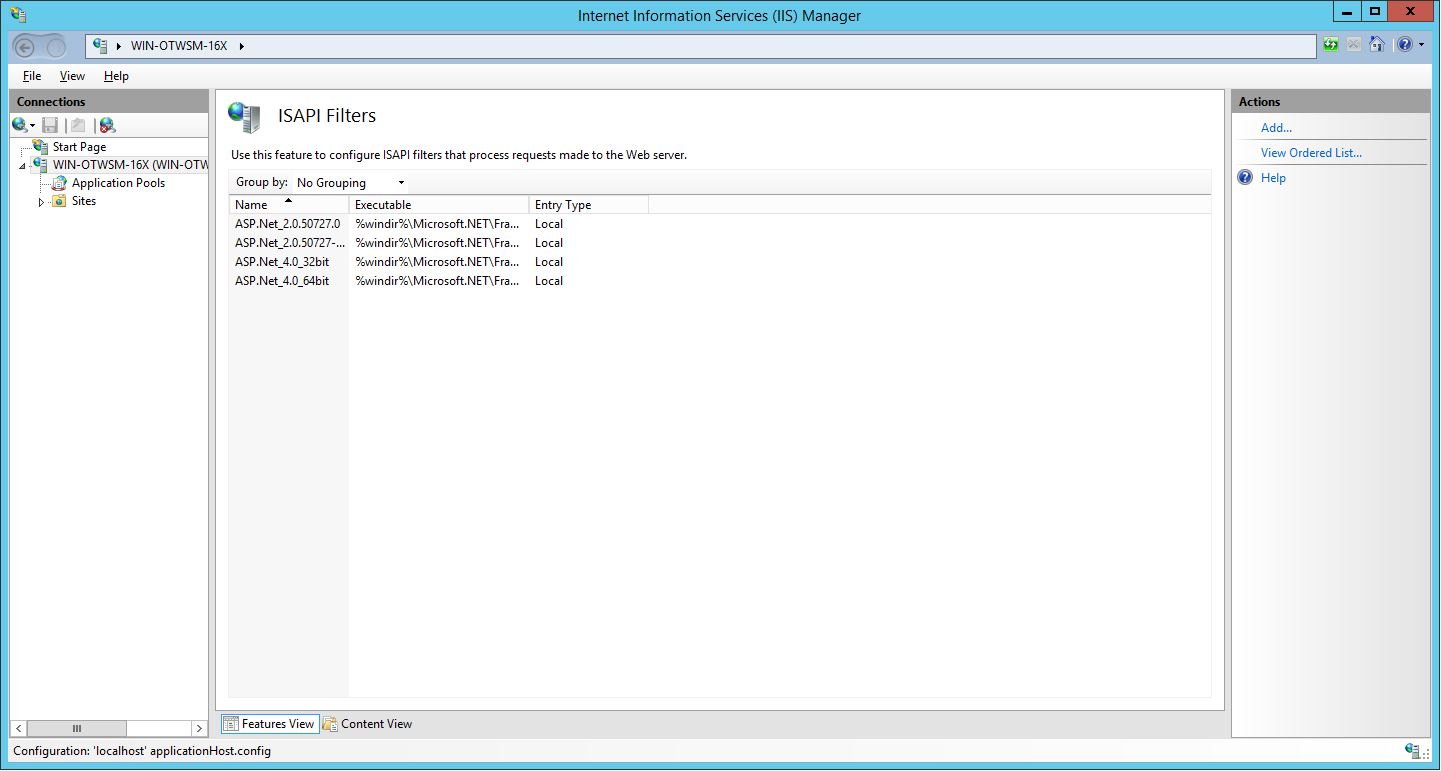
Task: Sort by Entry Type column header
Action: point(588,205)
